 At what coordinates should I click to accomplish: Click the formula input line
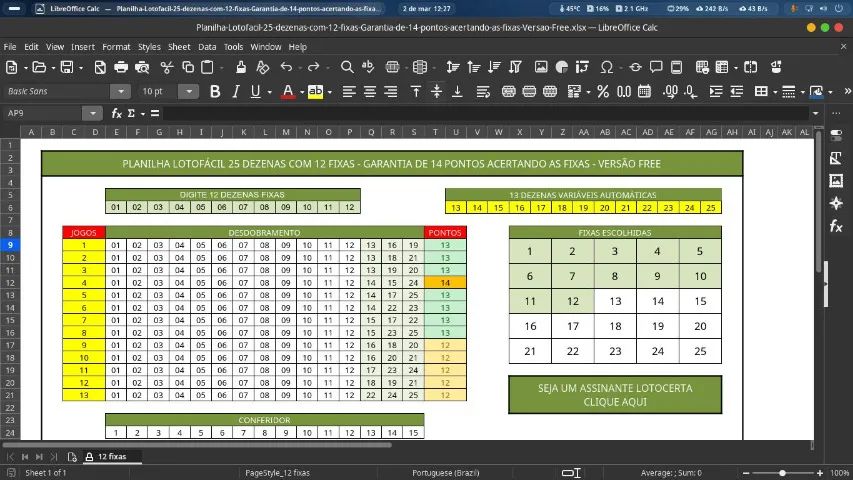486,113
